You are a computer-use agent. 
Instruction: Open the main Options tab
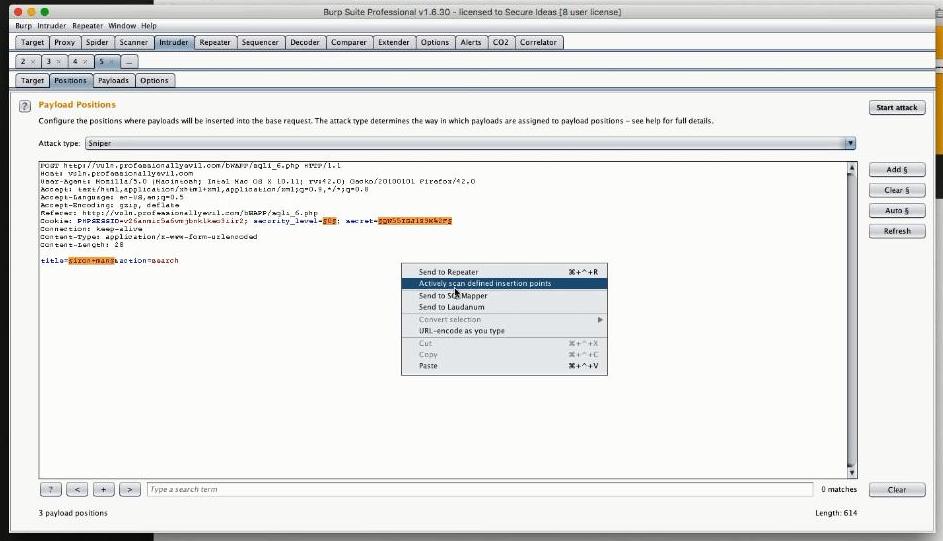point(435,42)
